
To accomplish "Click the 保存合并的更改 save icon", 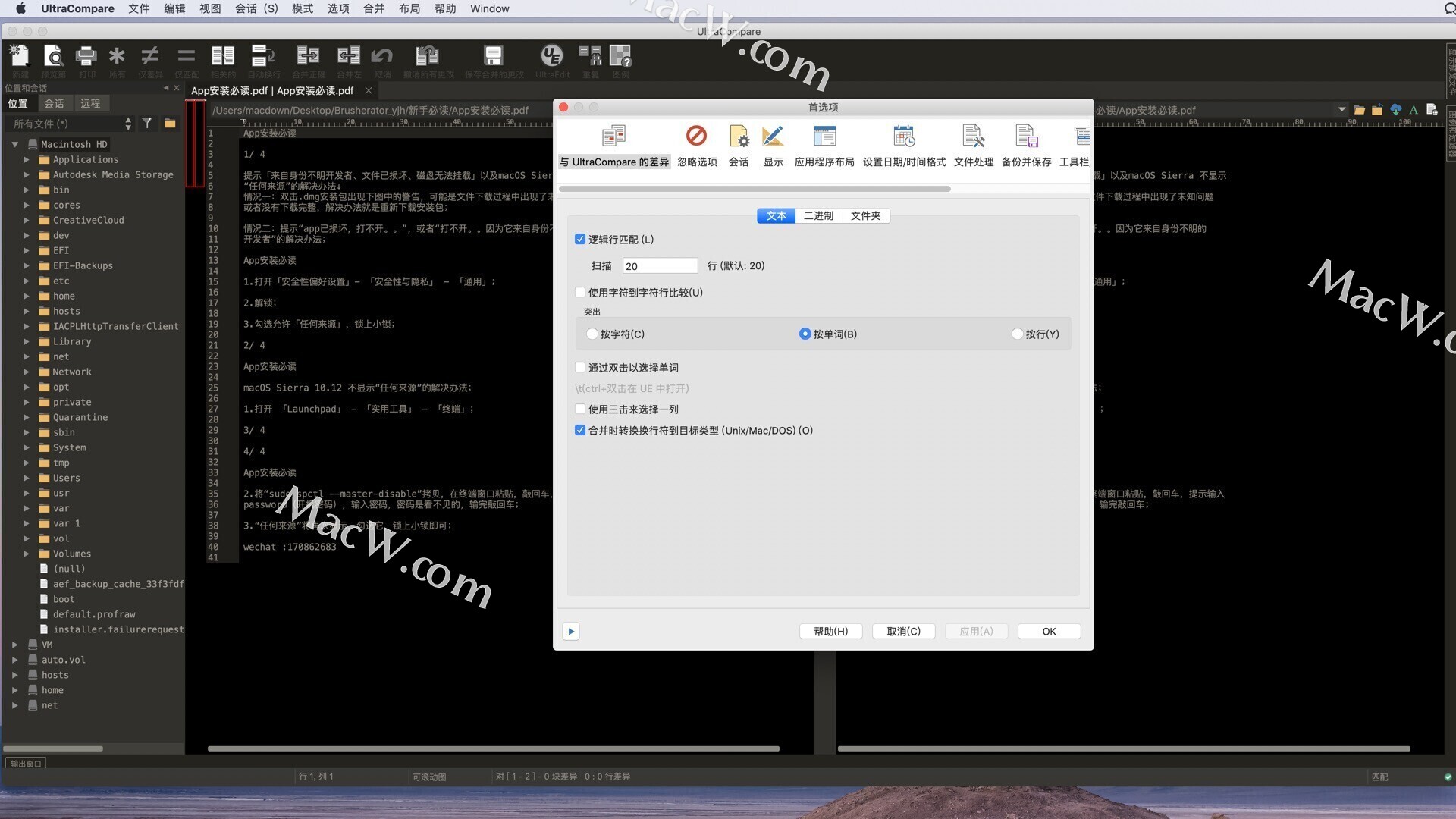I will [494, 56].
